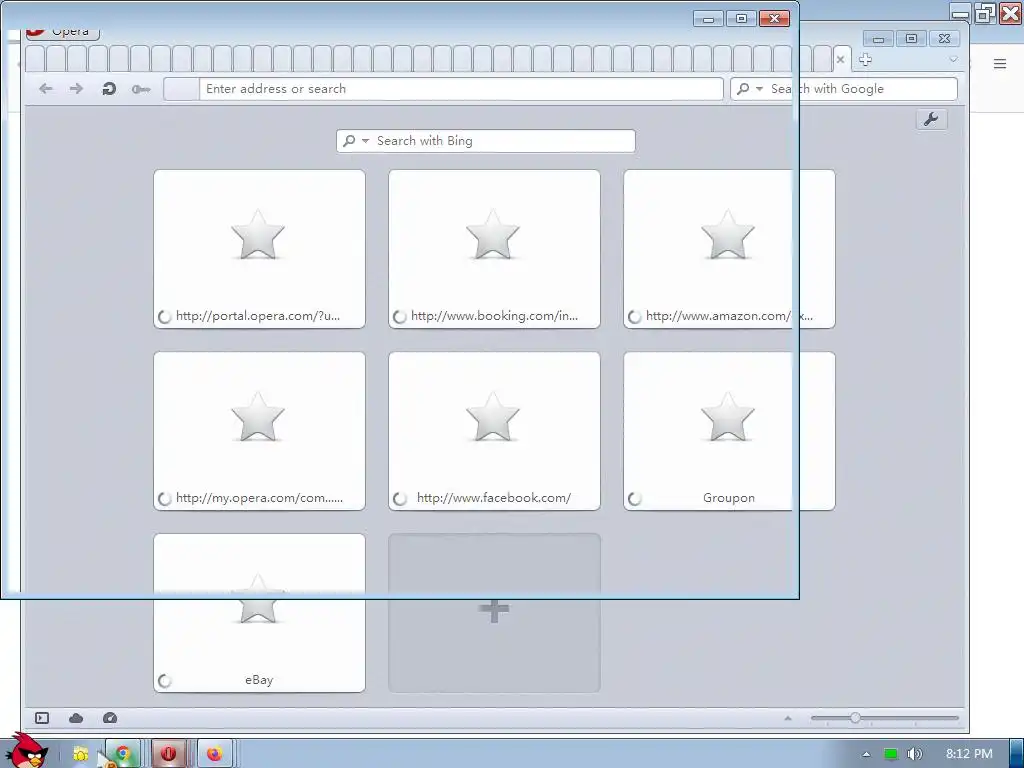Click the Opera Link cloud icon
Image resolution: width=1024 pixels, height=768 pixels.
[76, 718]
